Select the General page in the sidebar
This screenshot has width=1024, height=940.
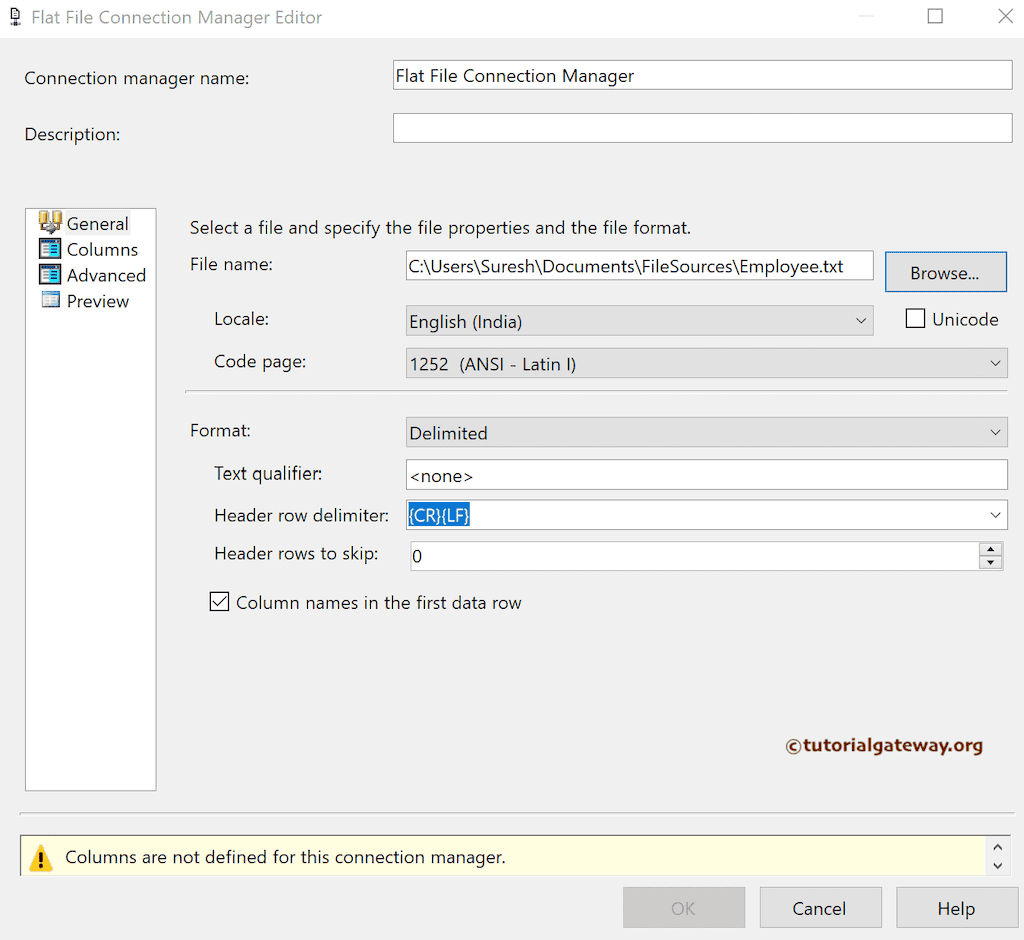pos(97,222)
